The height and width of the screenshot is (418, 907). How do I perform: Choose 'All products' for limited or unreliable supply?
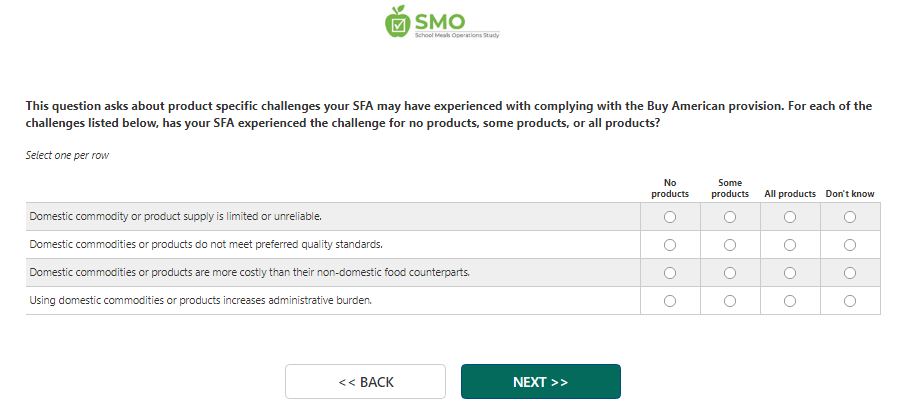pyautogui.click(x=790, y=216)
